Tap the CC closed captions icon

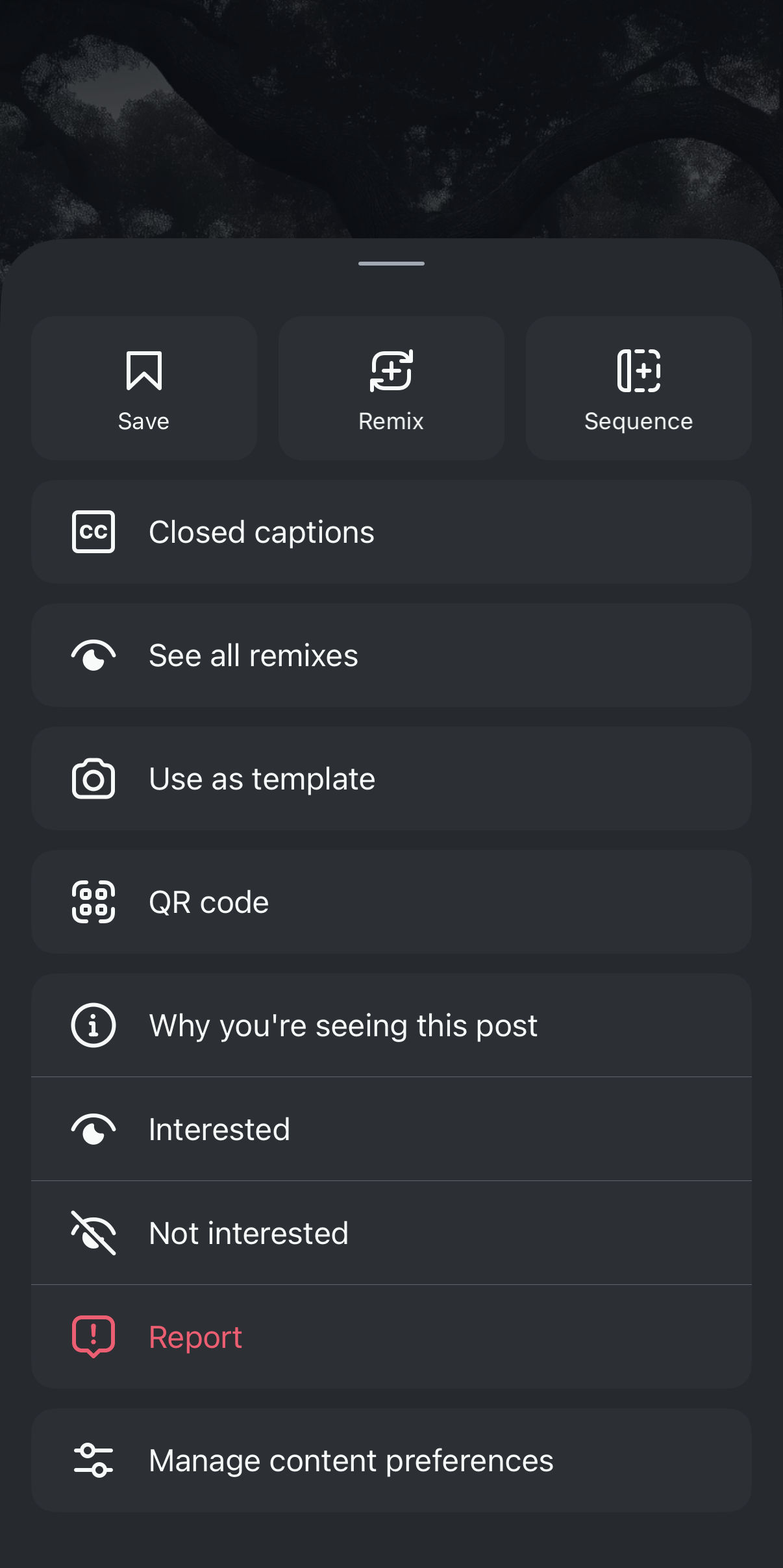click(x=93, y=532)
